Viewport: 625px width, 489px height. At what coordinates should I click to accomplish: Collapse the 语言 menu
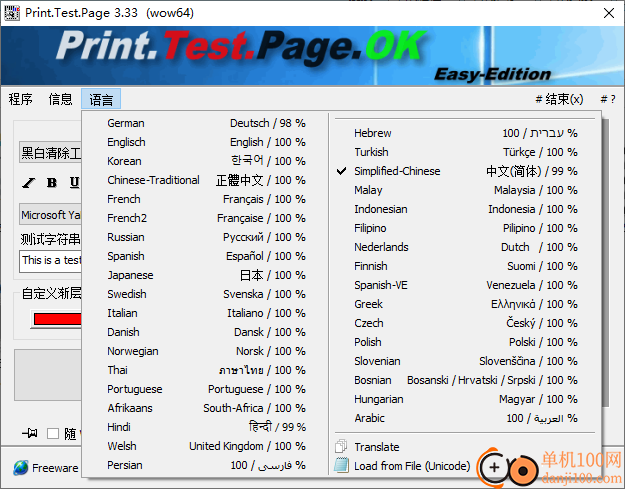pos(101,99)
